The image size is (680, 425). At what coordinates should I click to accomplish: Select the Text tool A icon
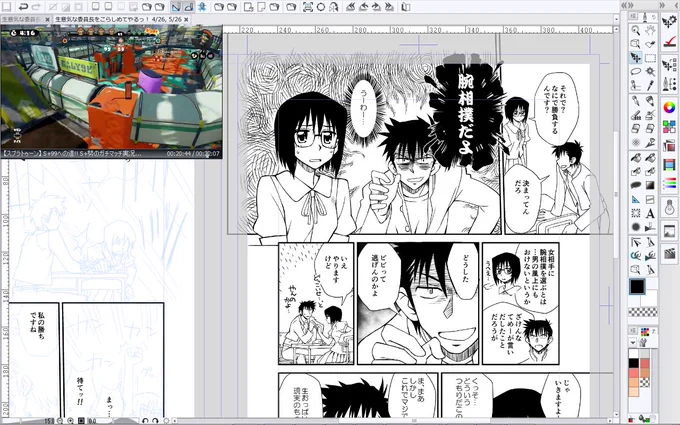(650, 213)
